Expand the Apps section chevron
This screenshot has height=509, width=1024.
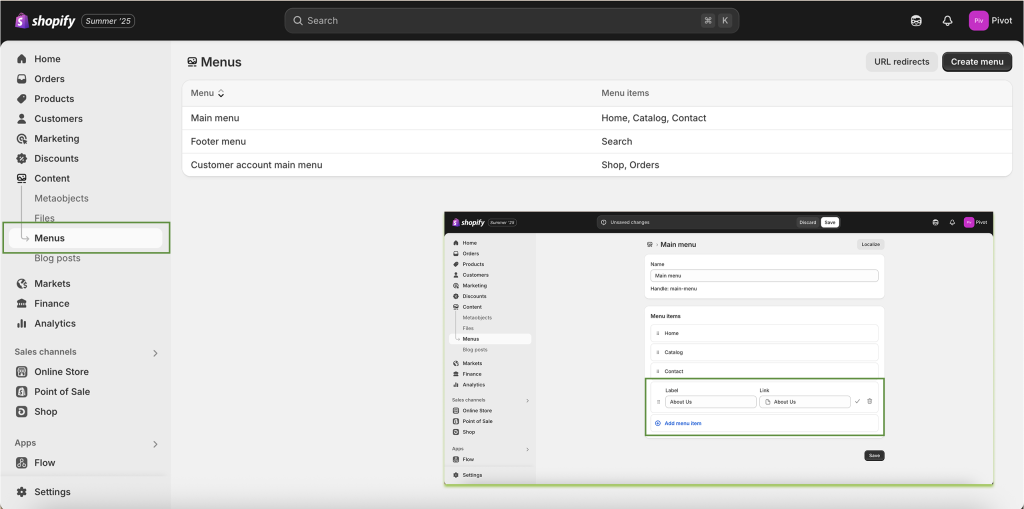point(155,444)
